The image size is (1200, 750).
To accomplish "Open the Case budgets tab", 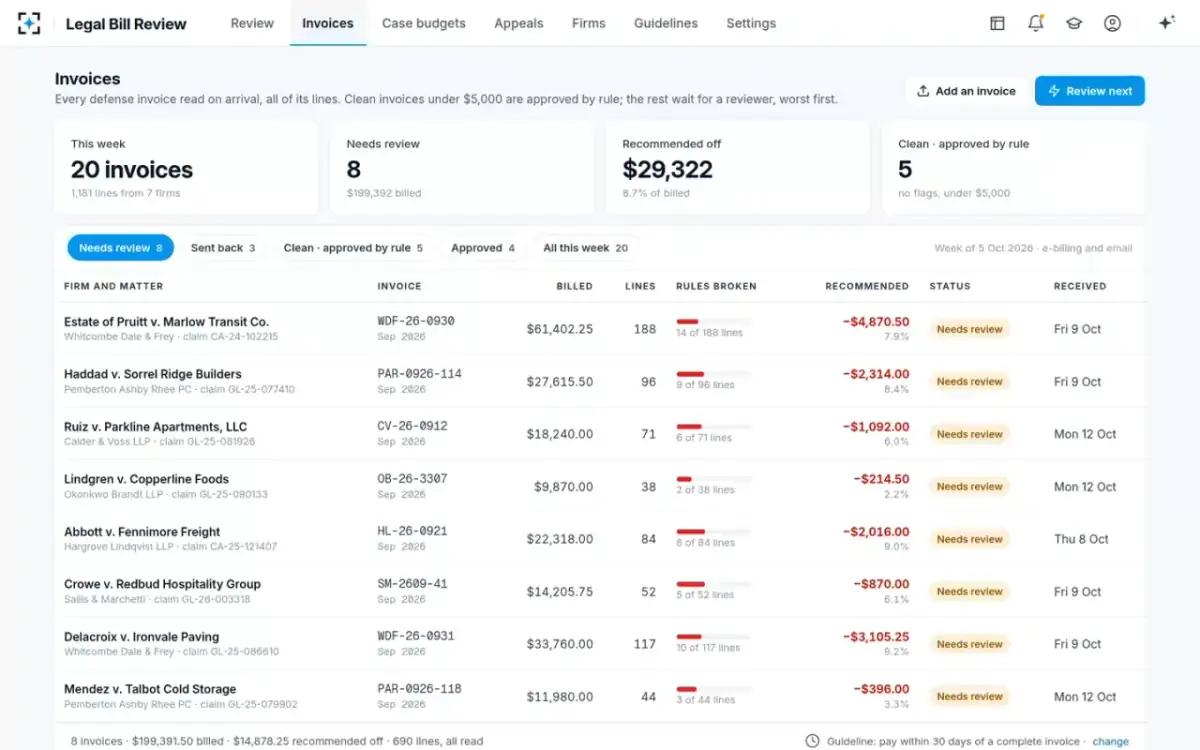I will coord(424,23).
